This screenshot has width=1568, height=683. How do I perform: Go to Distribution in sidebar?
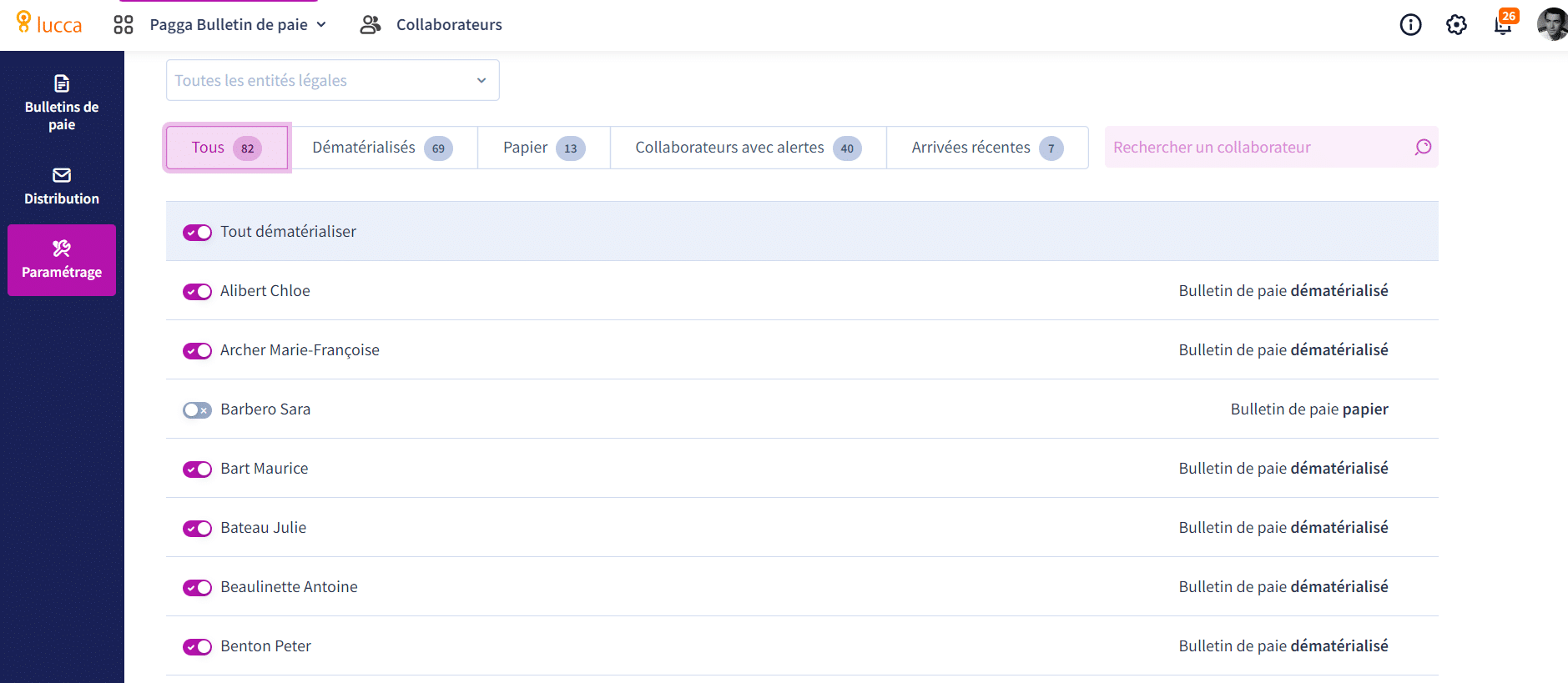(x=62, y=186)
